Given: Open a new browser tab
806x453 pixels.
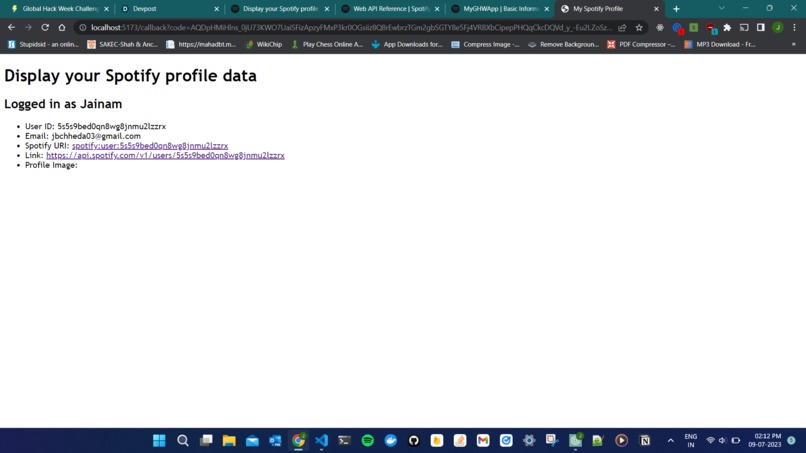Looking at the screenshot, I should 676,9.
